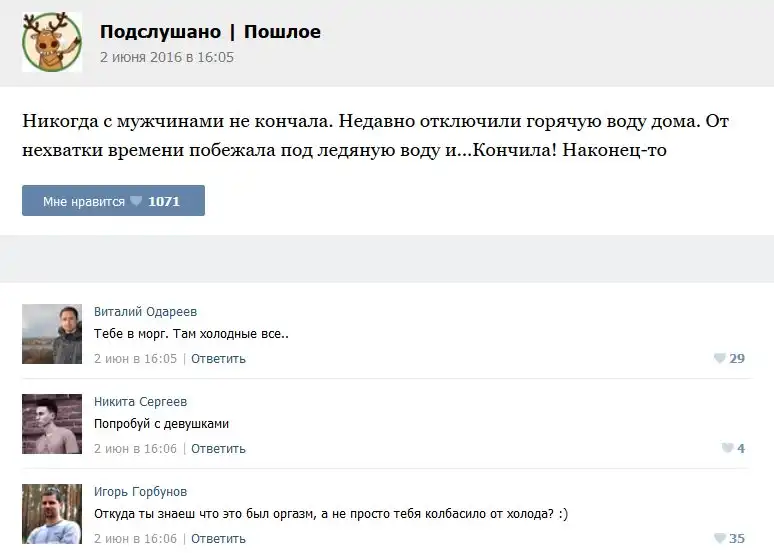The image size is (774, 553).
Task: Open Игорь Горбунов's profile name link
Action: click(140, 492)
